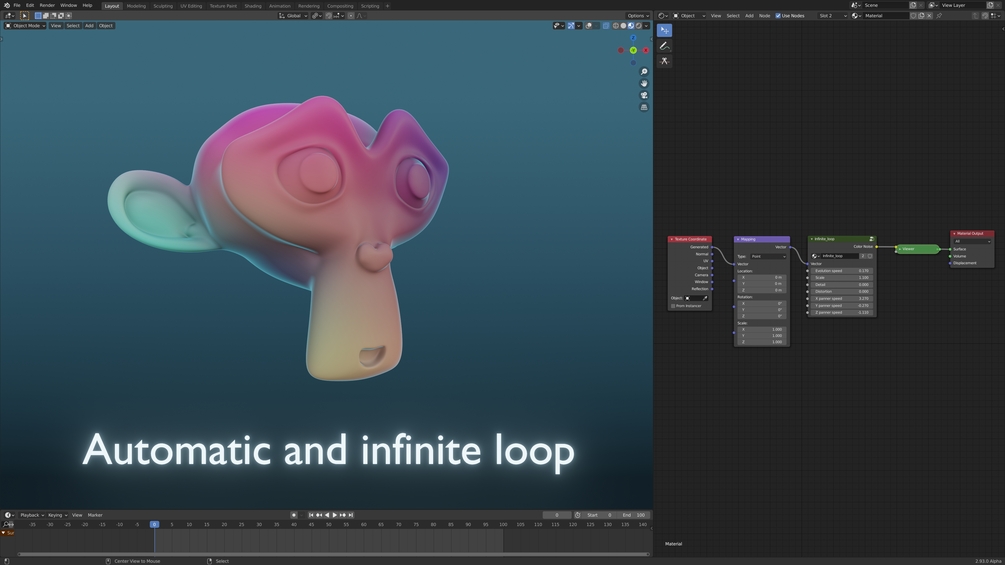This screenshot has width=1005, height=565.
Task: Click the use preview range clock icon
Action: (x=577, y=515)
